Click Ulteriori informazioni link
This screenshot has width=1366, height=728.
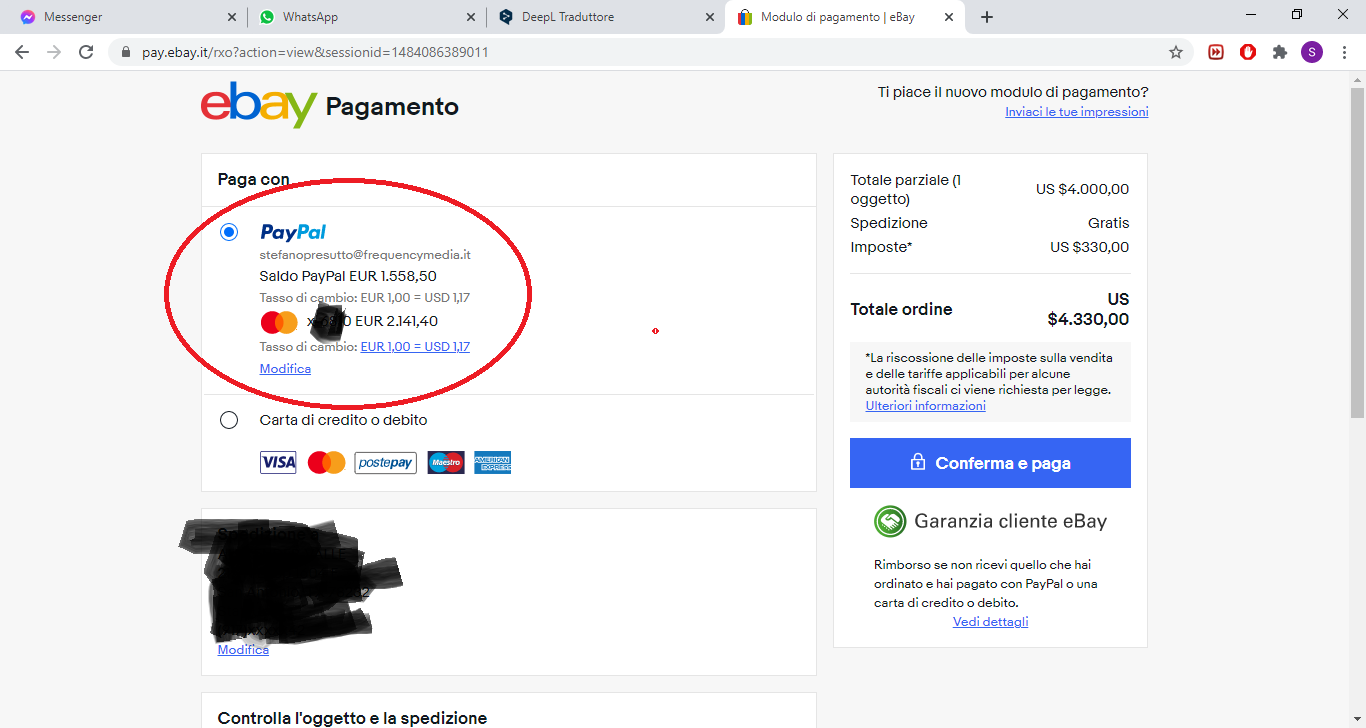tap(925, 406)
